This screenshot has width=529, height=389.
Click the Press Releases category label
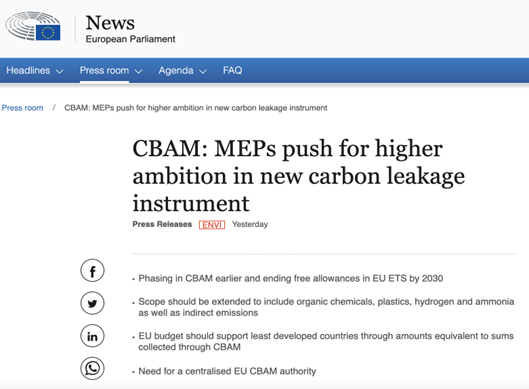point(162,224)
